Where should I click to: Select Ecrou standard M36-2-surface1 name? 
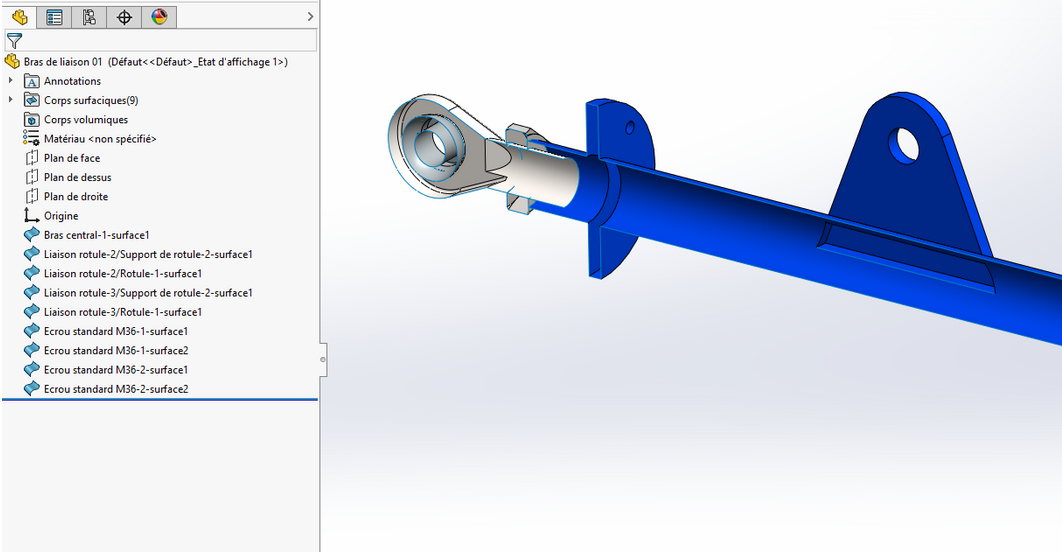point(116,370)
